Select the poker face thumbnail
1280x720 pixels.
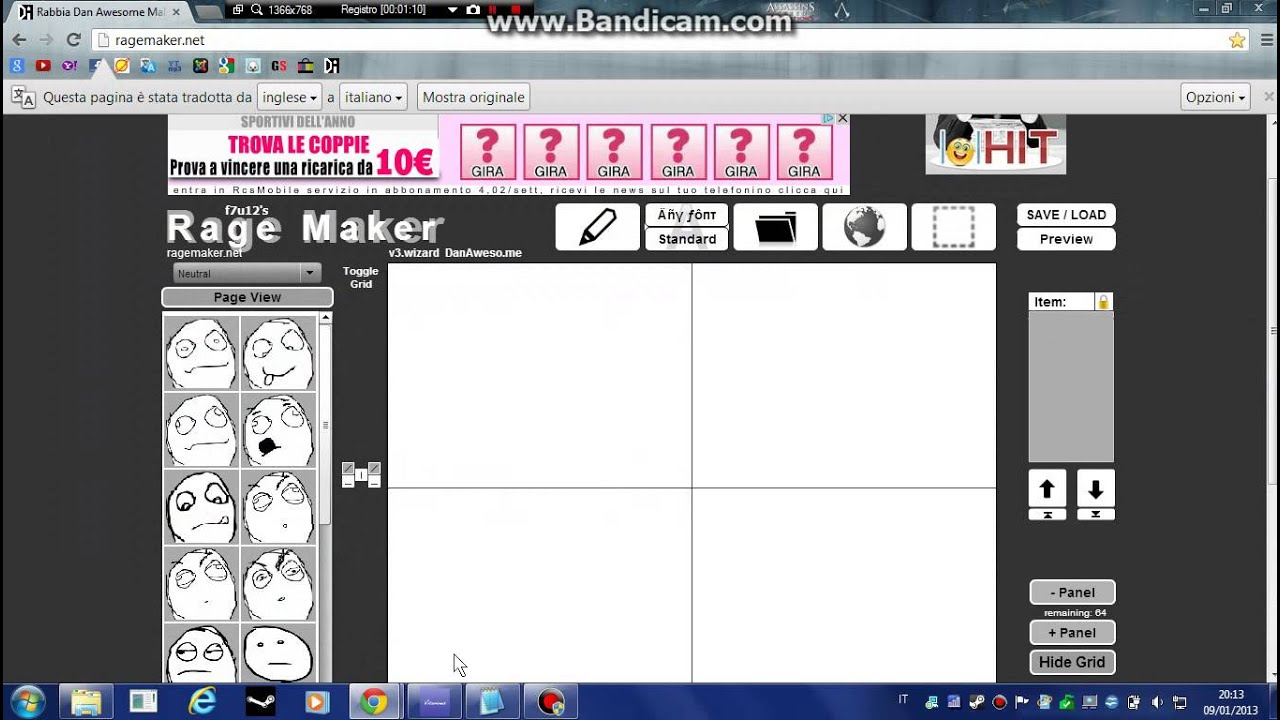pyautogui.click(x=278, y=652)
